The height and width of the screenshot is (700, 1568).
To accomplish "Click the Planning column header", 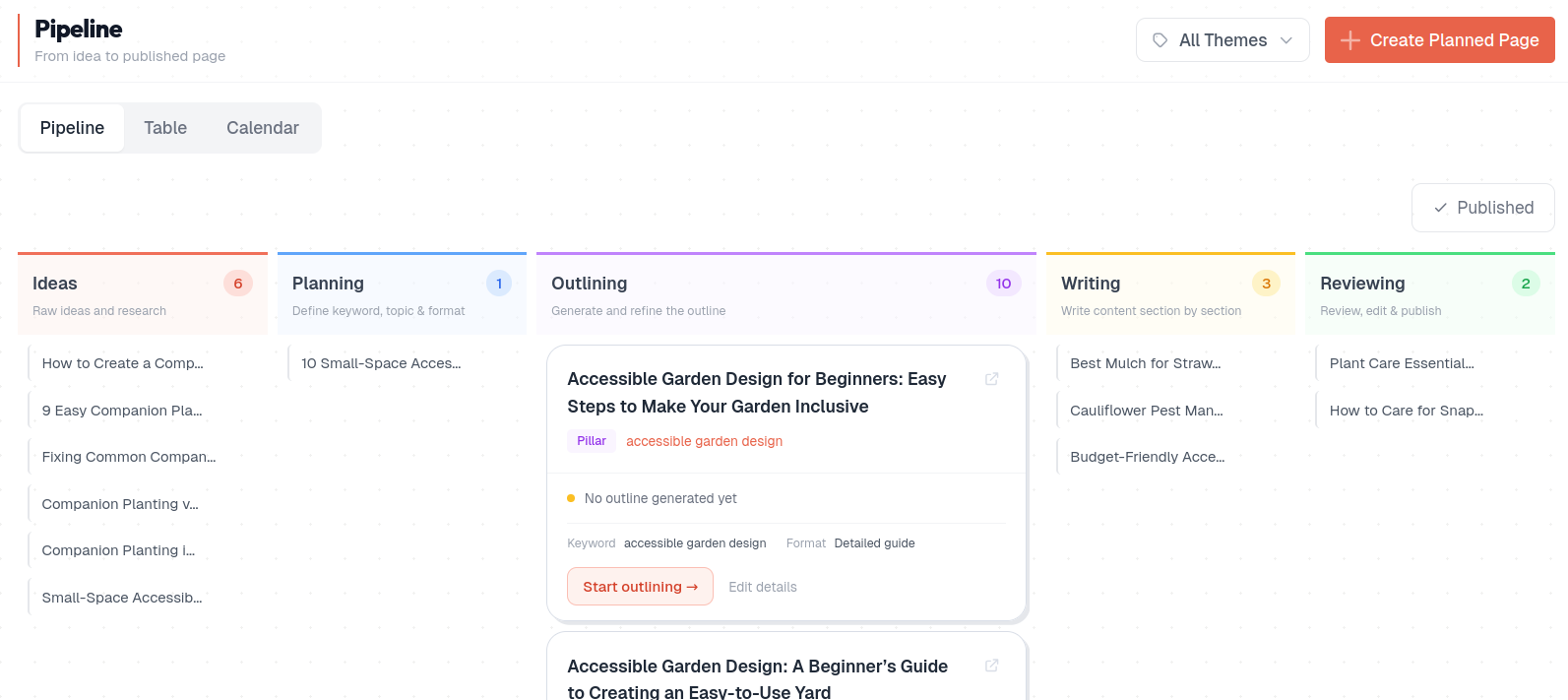I will (402, 294).
